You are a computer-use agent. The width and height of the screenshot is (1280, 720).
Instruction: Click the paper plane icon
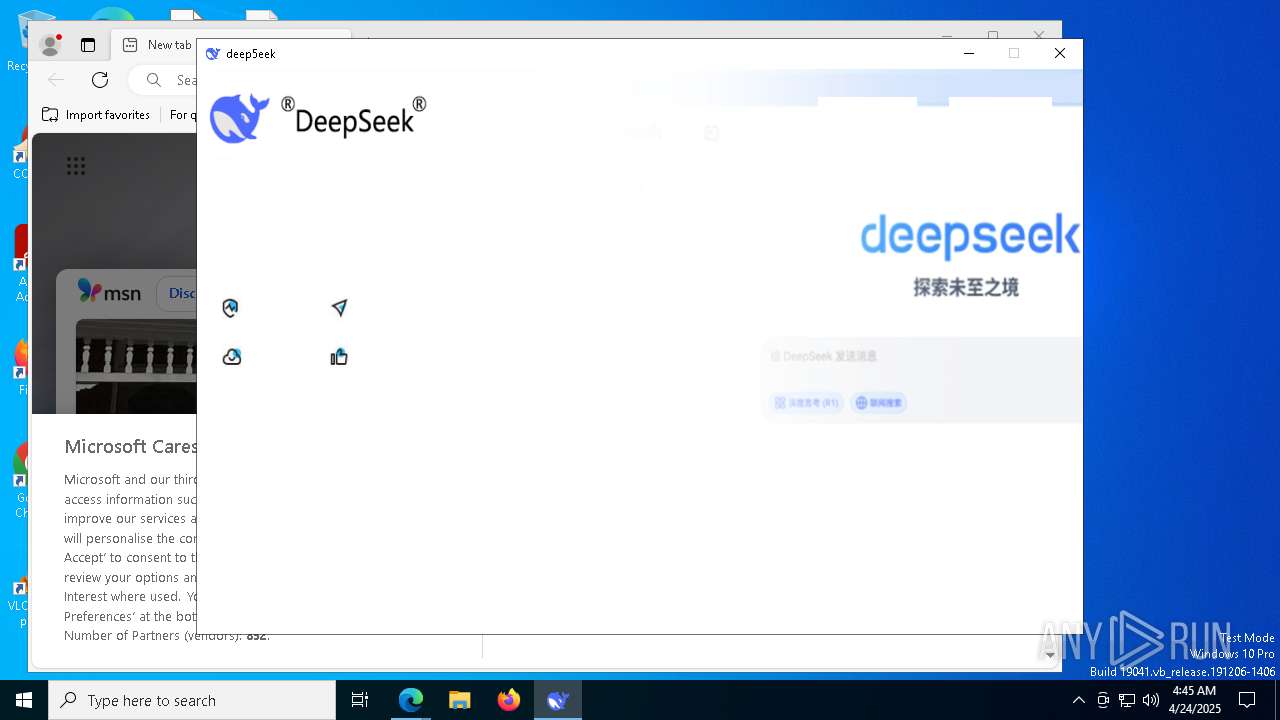point(339,308)
